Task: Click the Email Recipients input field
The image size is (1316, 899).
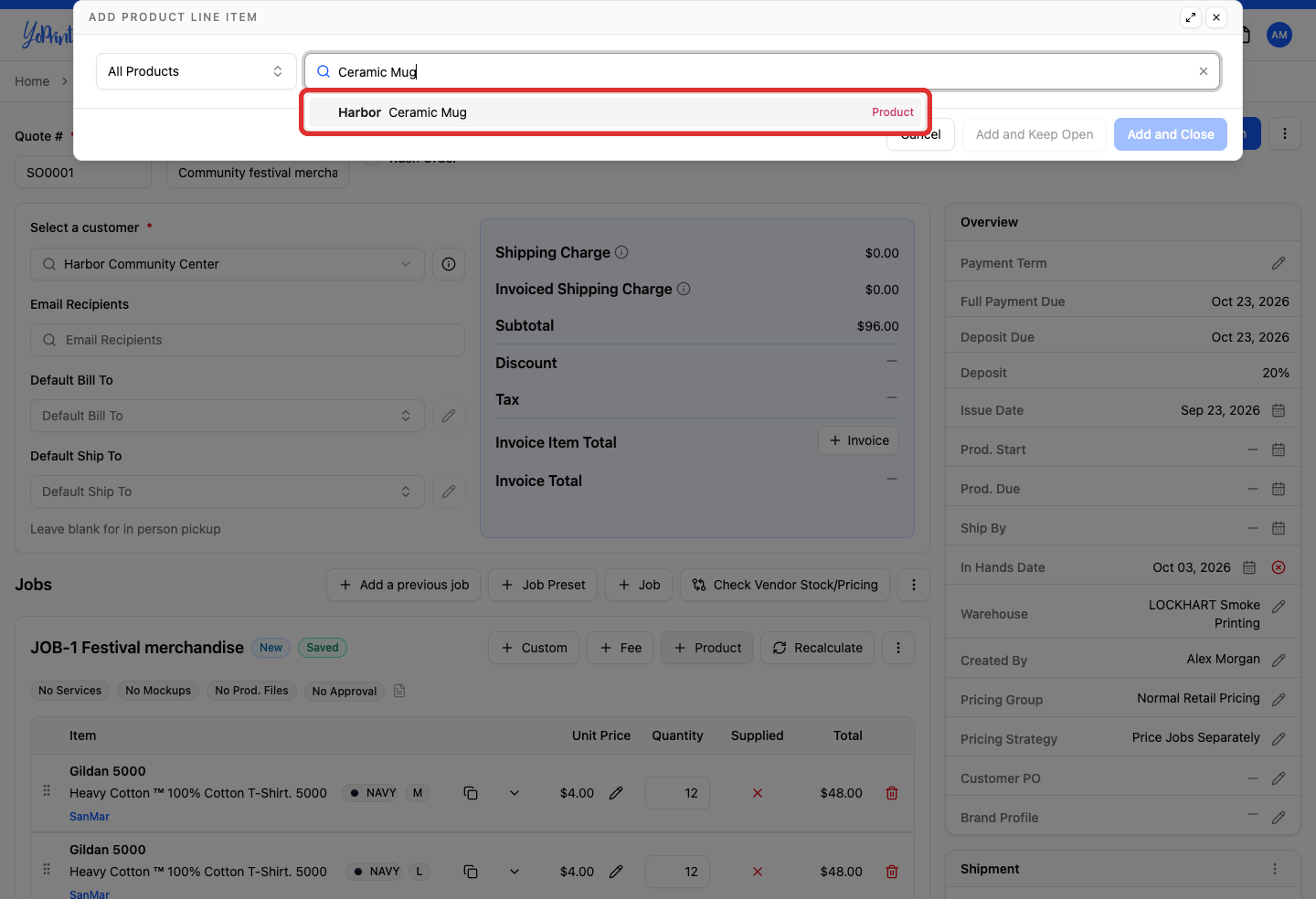Action: (248, 340)
